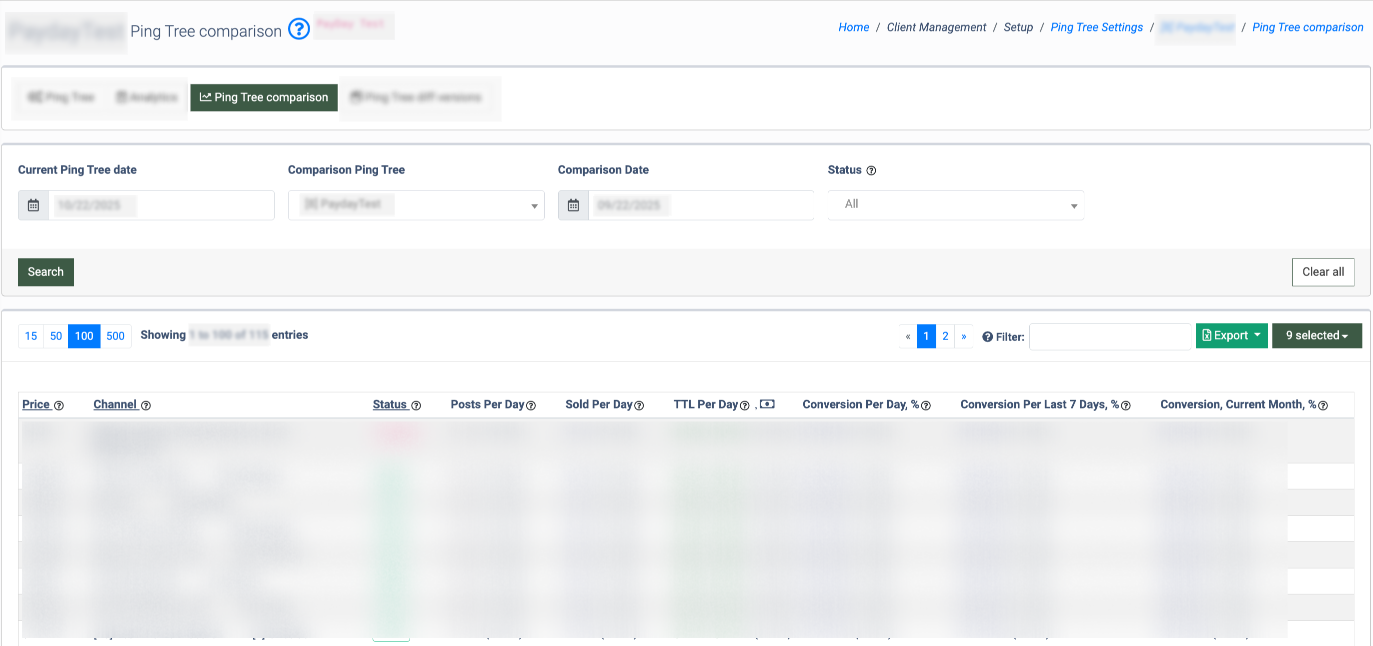
Task: Click calendar icon for Comparison Date
Action: tap(573, 205)
